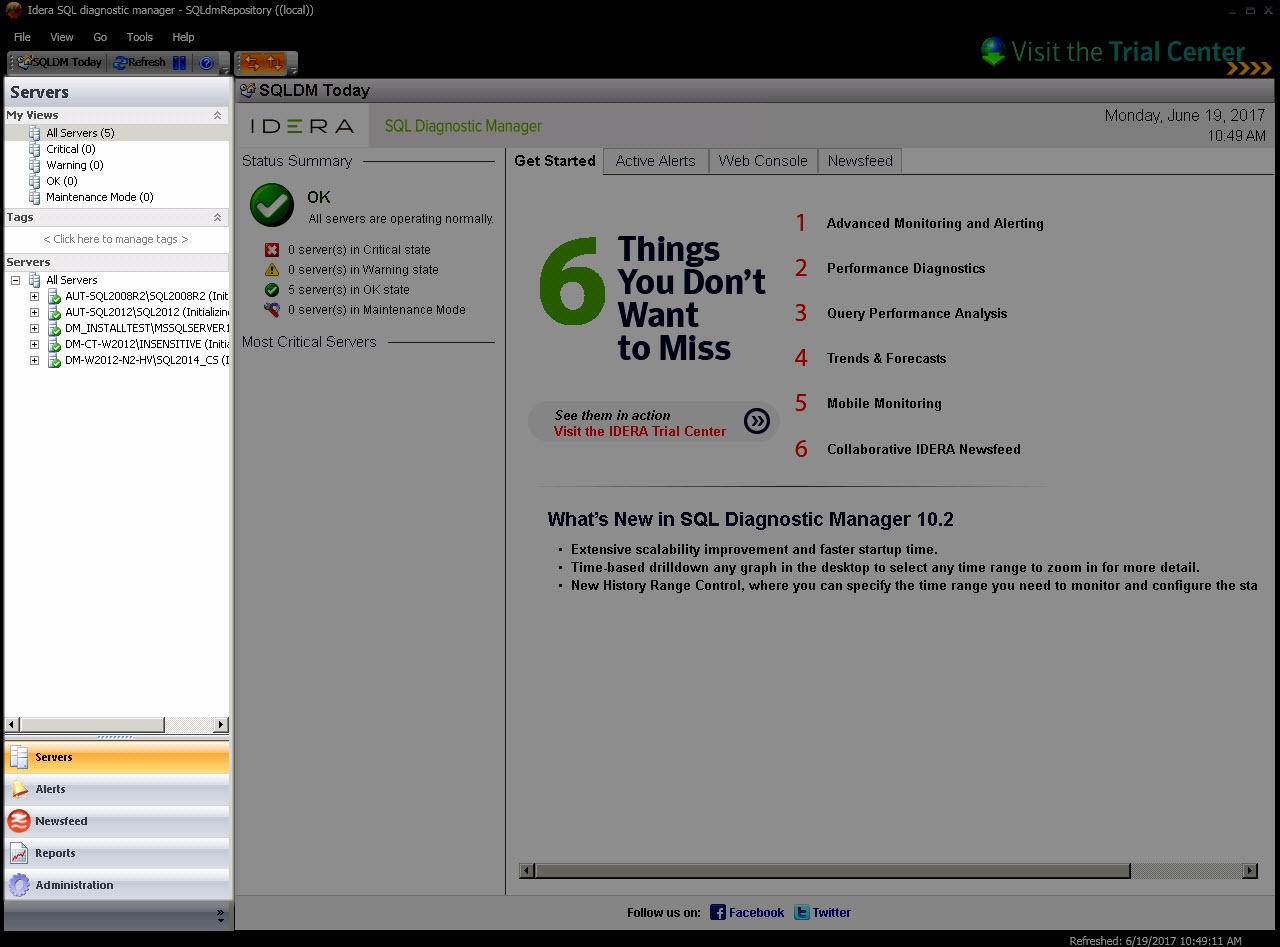Expand the AUT-SQL2012\SQL2012 server node
The width and height of the screenshot is (1280, 947).
pos(34,312)
